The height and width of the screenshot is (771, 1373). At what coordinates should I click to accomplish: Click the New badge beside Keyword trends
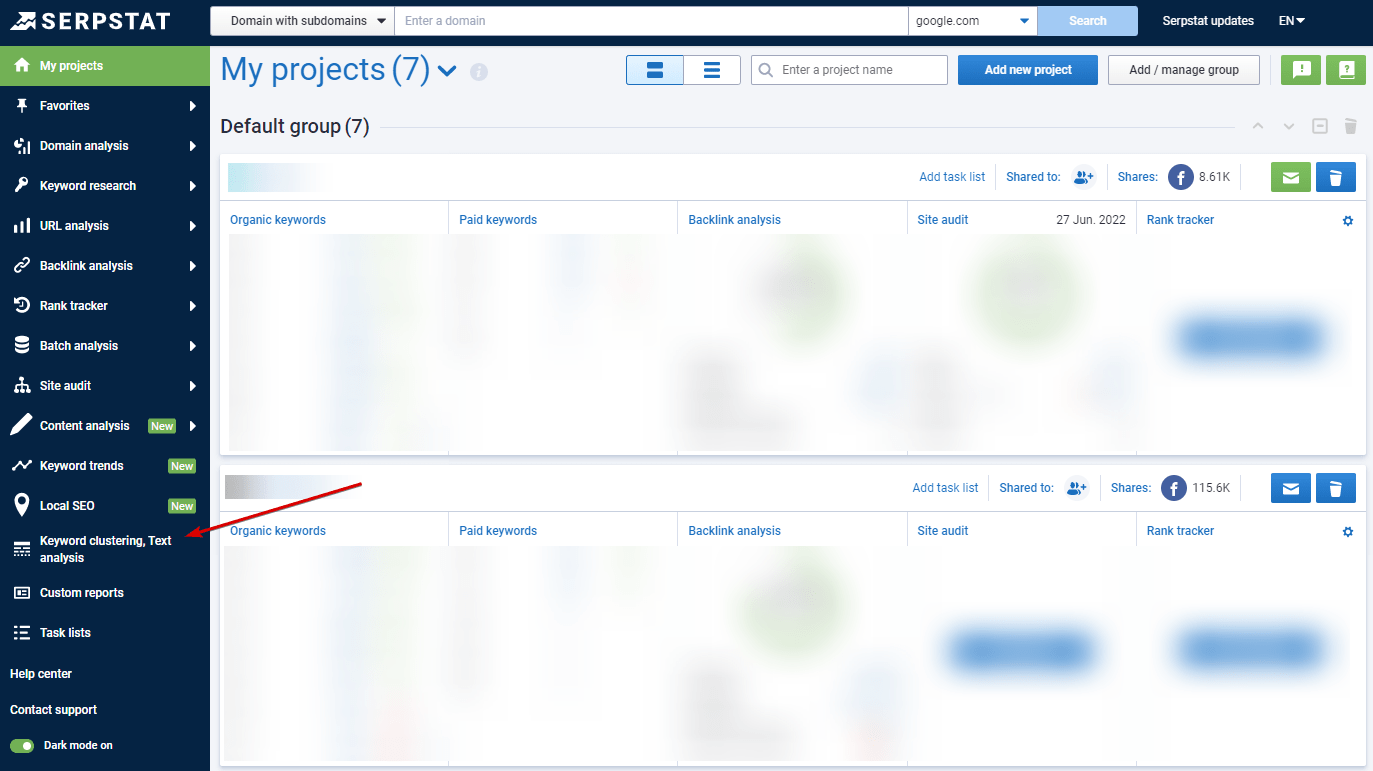click(x=182, y=466)
